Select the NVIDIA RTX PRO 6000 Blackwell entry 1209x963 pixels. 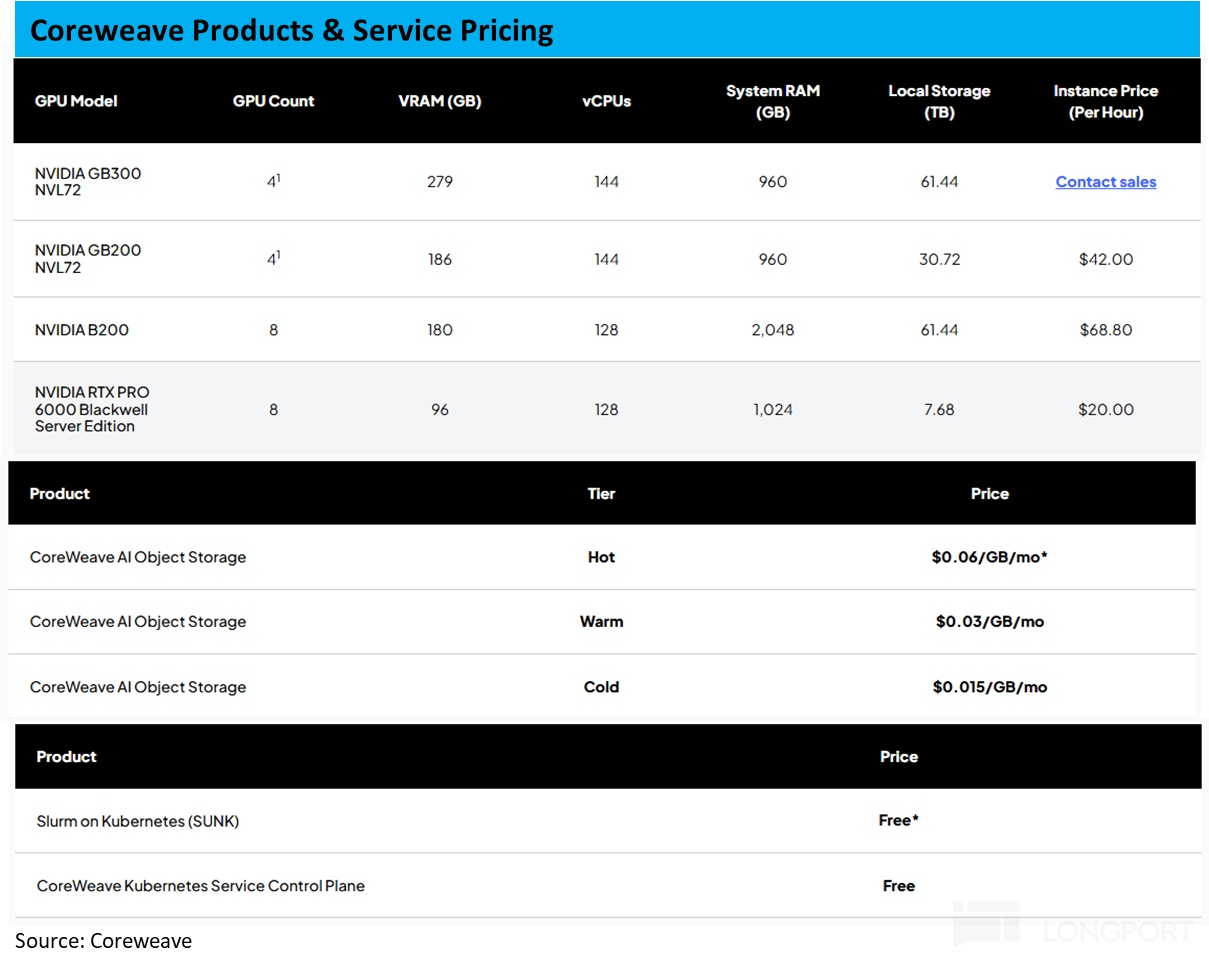click(x=92, y=409)
